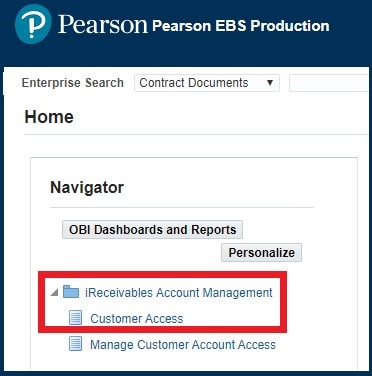Open the Contract Documents search category dropdown
This screenshot has height=376, width=372.
point(207,83)
